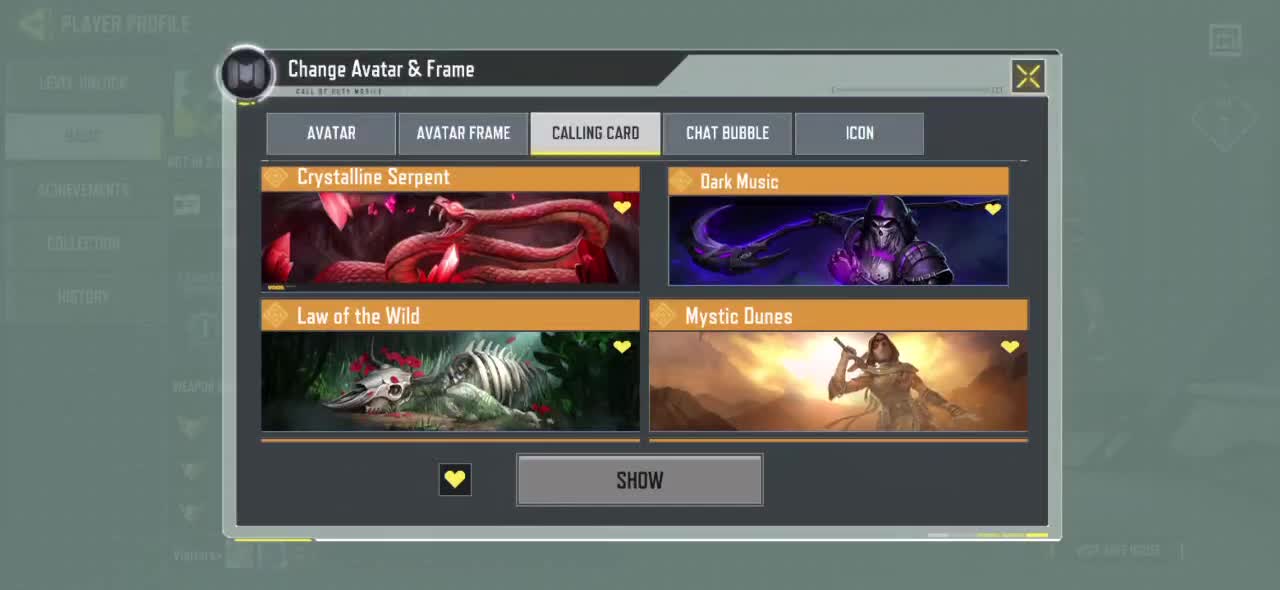Toggle favorite heart on Dark Music card
The width and height of the screenshot is (1280, 590).
(x=993, y=209)
